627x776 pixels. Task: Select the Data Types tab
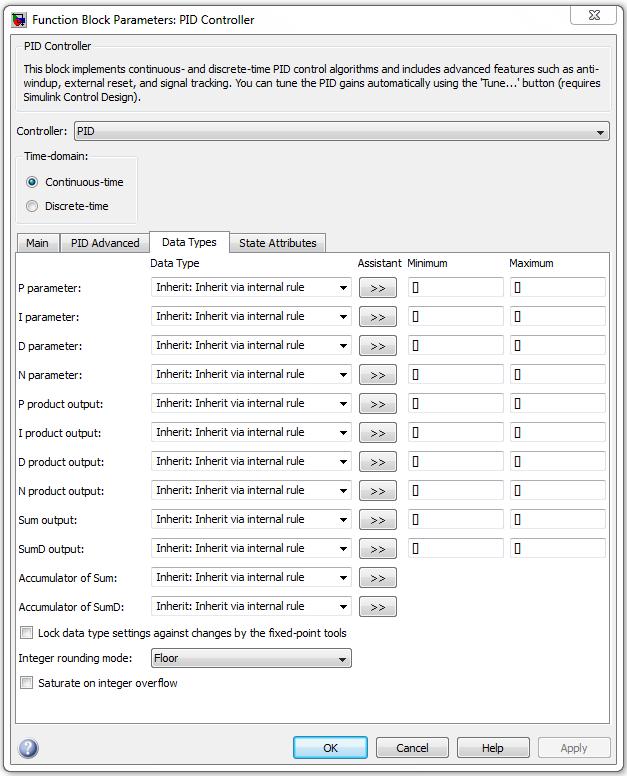(189, 242)
